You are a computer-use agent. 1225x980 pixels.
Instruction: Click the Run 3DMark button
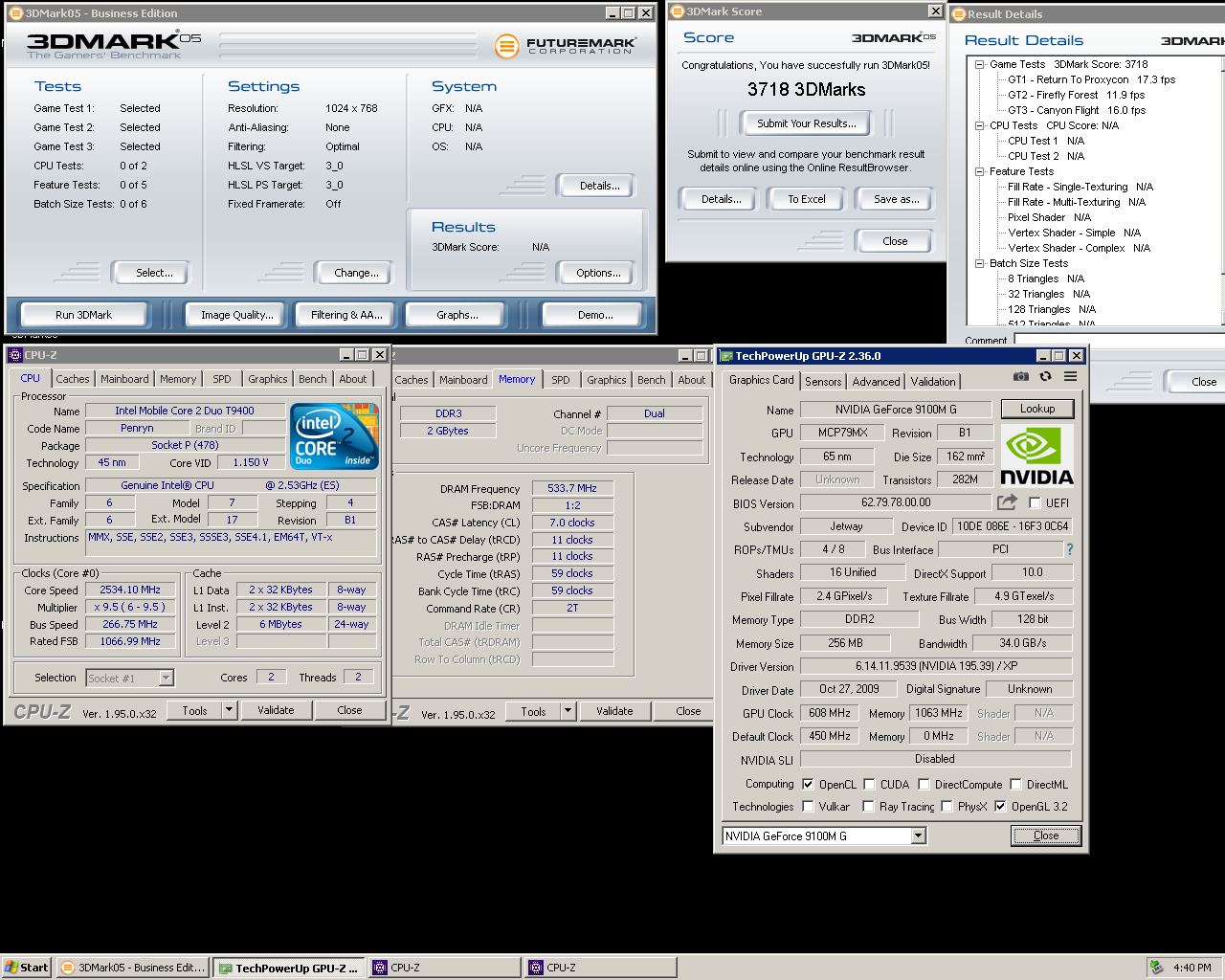[83, 315]
